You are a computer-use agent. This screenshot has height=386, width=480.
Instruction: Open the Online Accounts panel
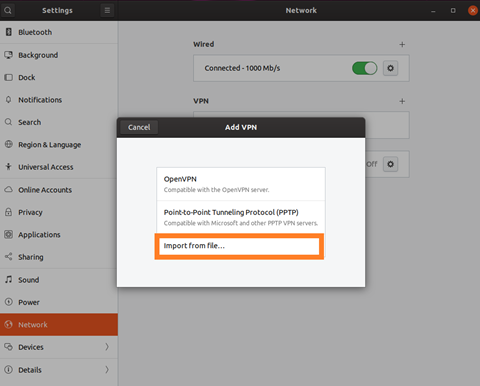click(x=59, y=190)
